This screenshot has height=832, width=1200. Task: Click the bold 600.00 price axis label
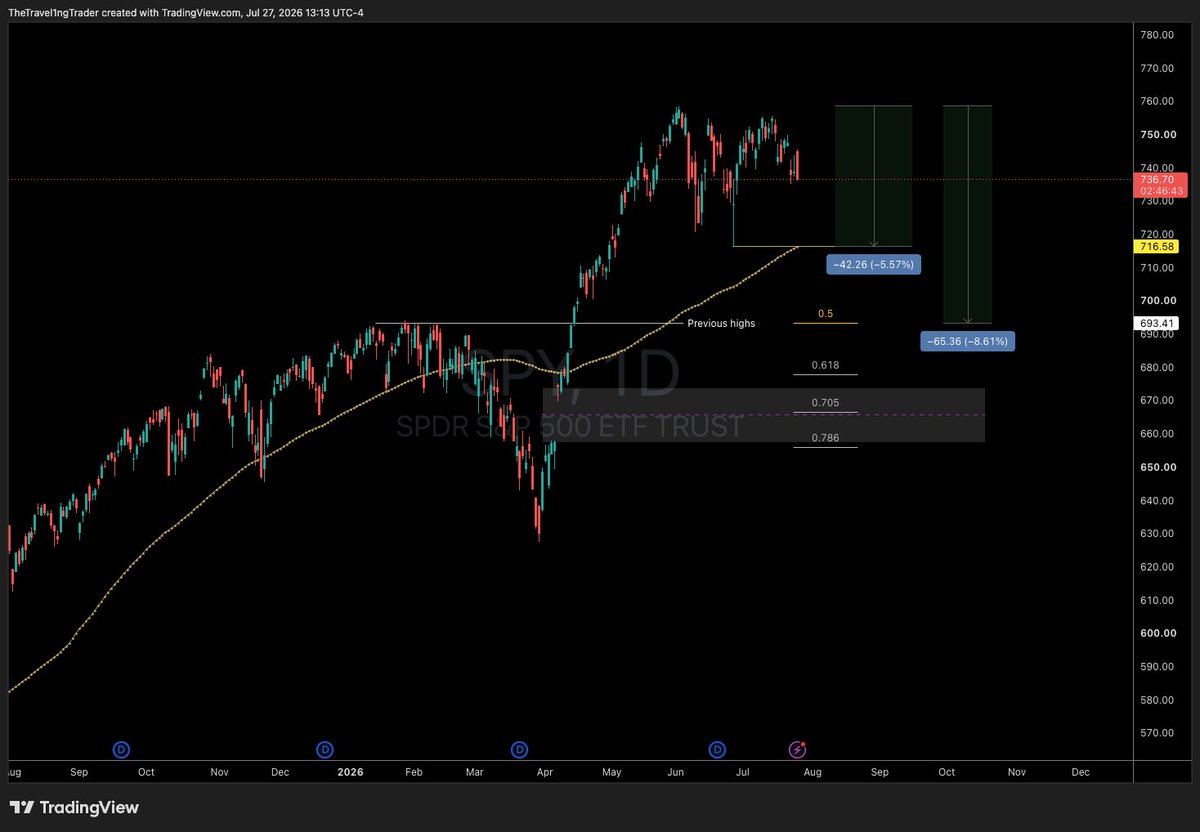[x=1156, y=633]
